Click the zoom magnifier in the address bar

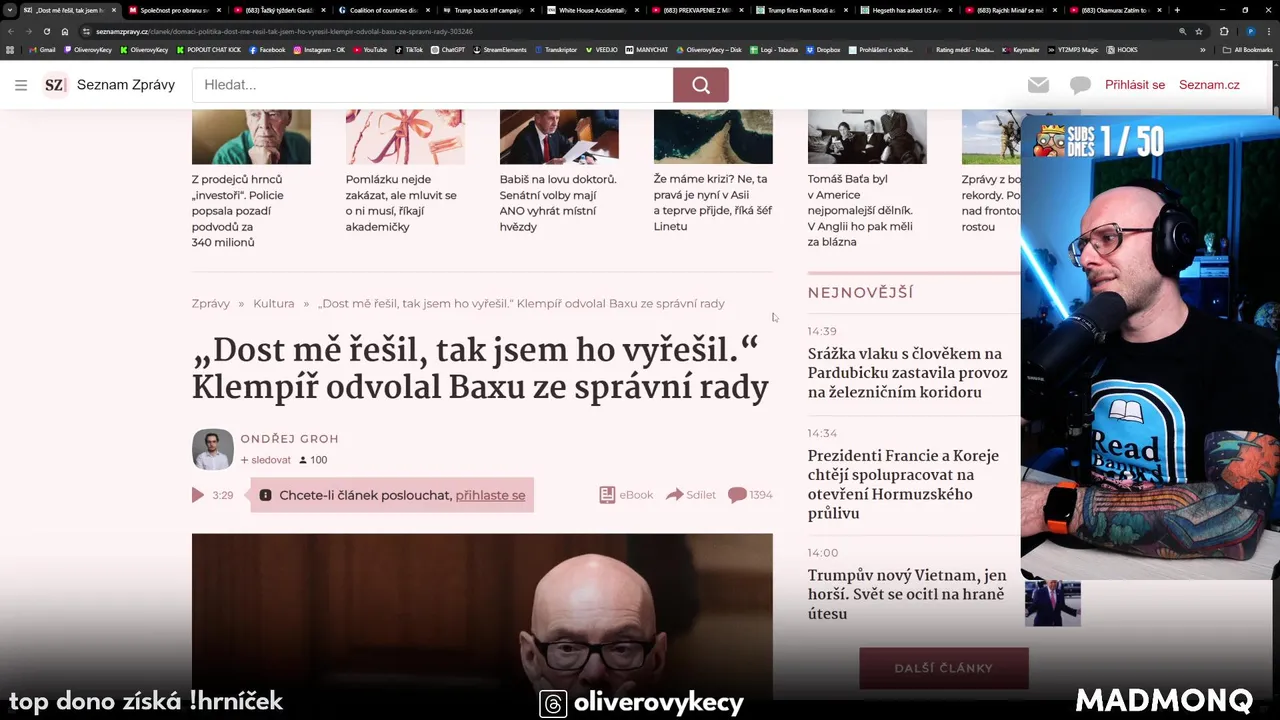coord(1183,31)
